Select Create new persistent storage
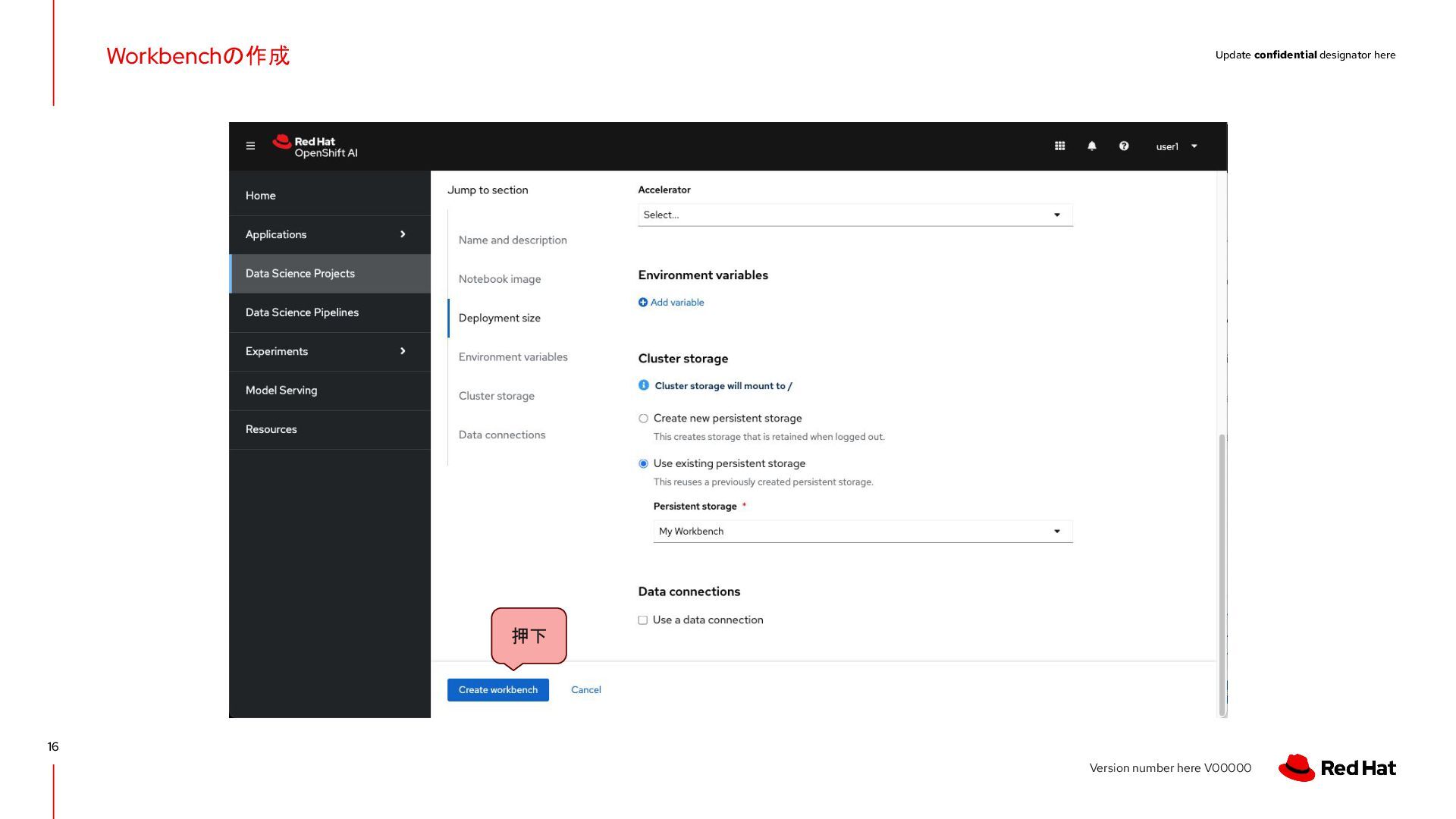1456x819 pixels. (643, 419)
